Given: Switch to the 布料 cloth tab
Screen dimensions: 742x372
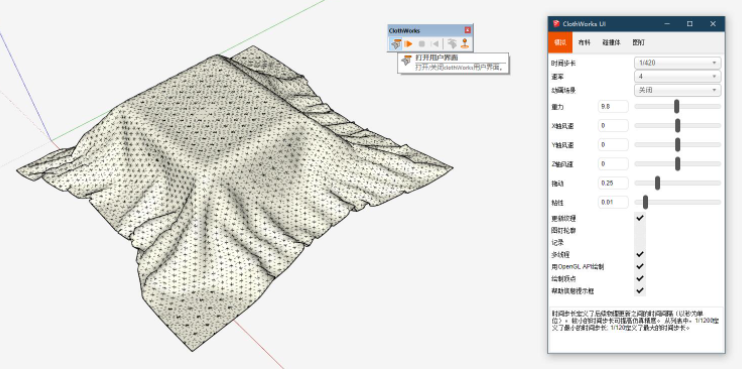Looking at the screenshot, I should click(x=584, y=42).
